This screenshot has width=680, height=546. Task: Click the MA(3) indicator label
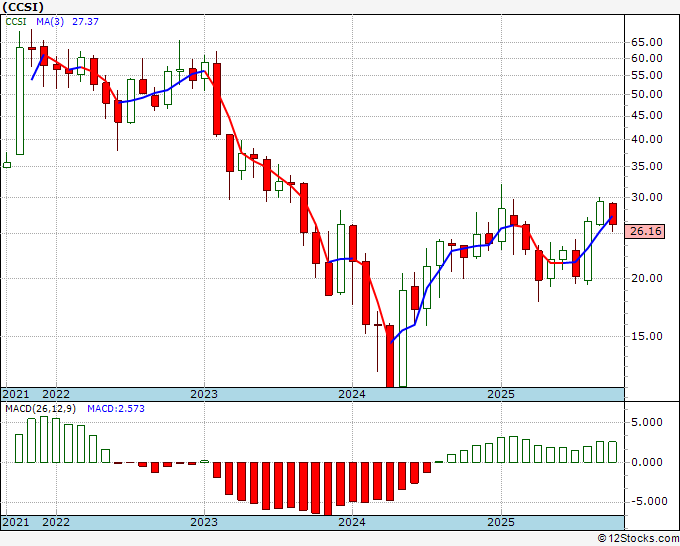50,21
